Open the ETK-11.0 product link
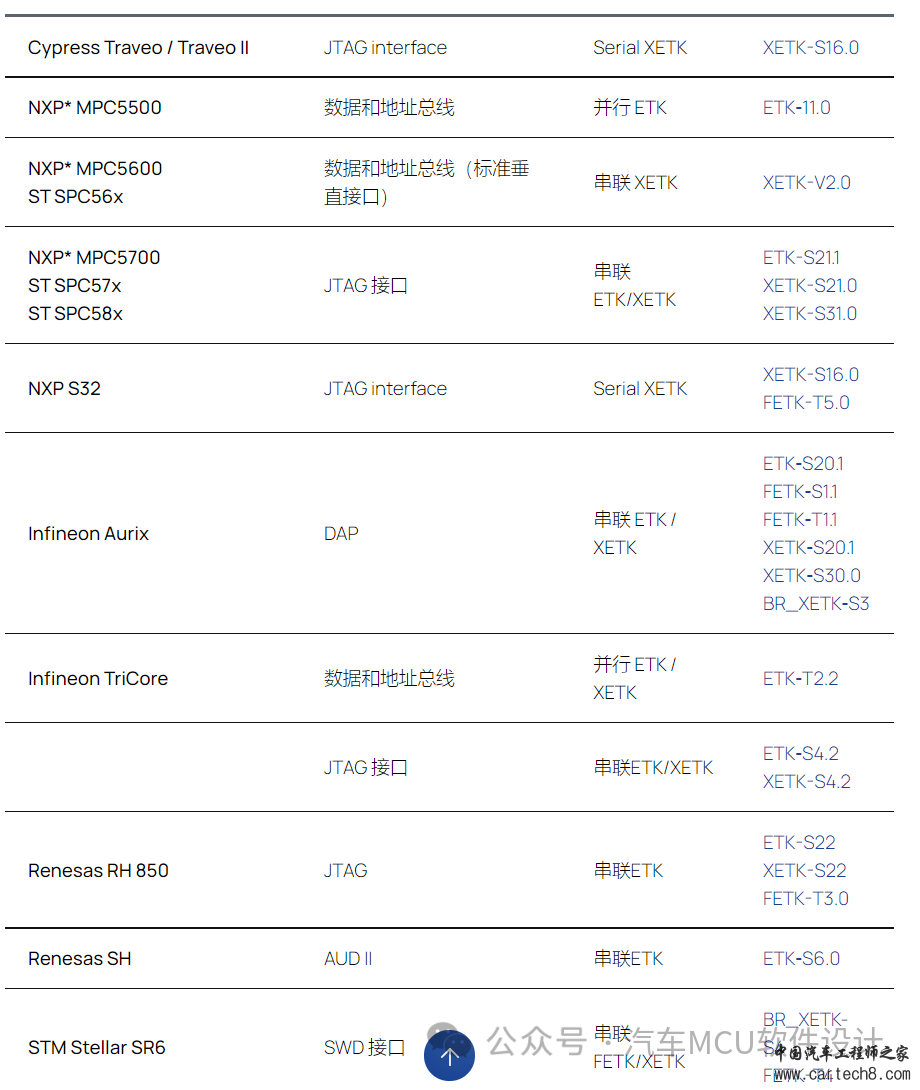 (796, 108)
